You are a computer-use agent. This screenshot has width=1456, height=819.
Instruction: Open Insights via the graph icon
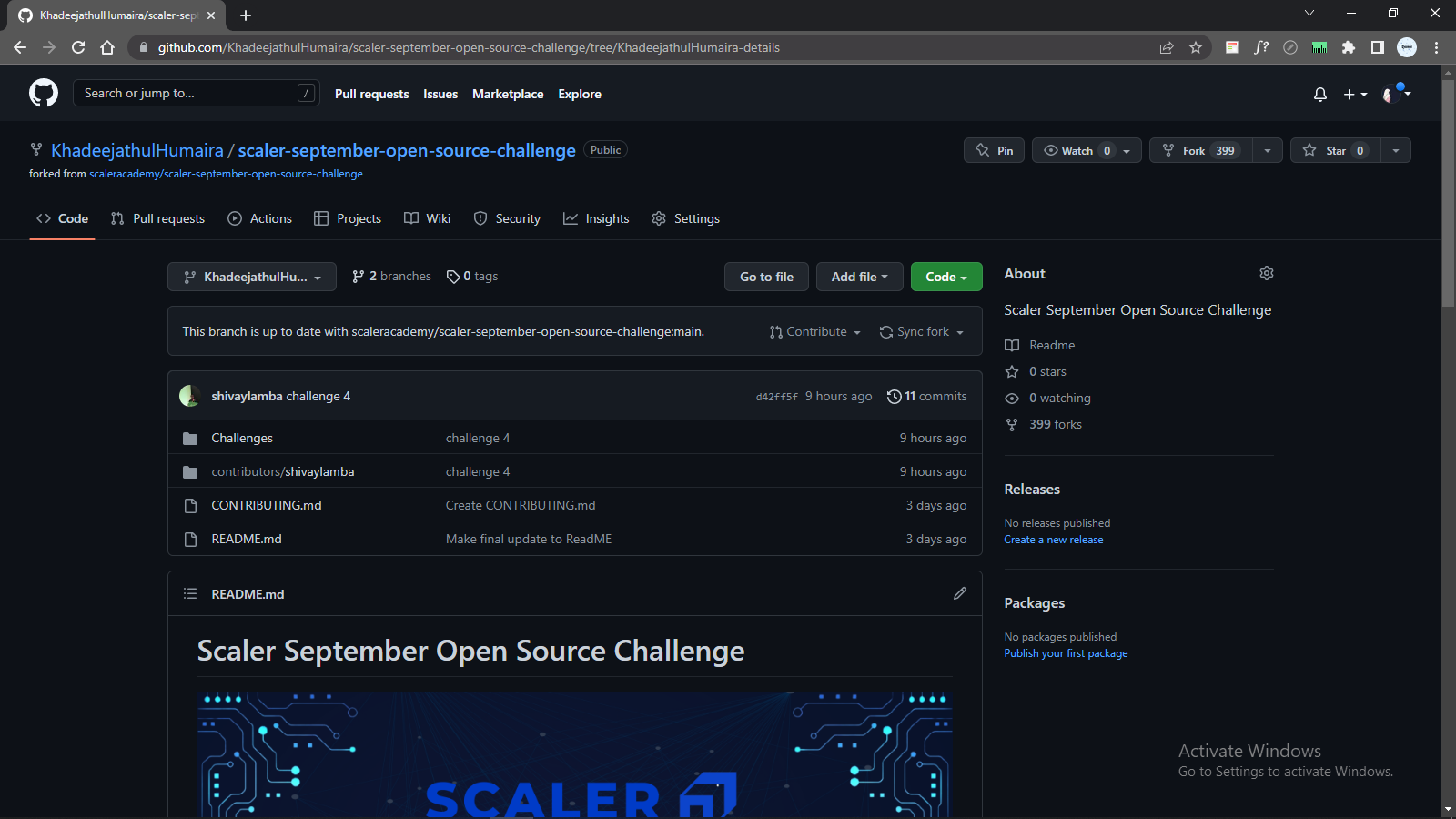click(571, 218)
